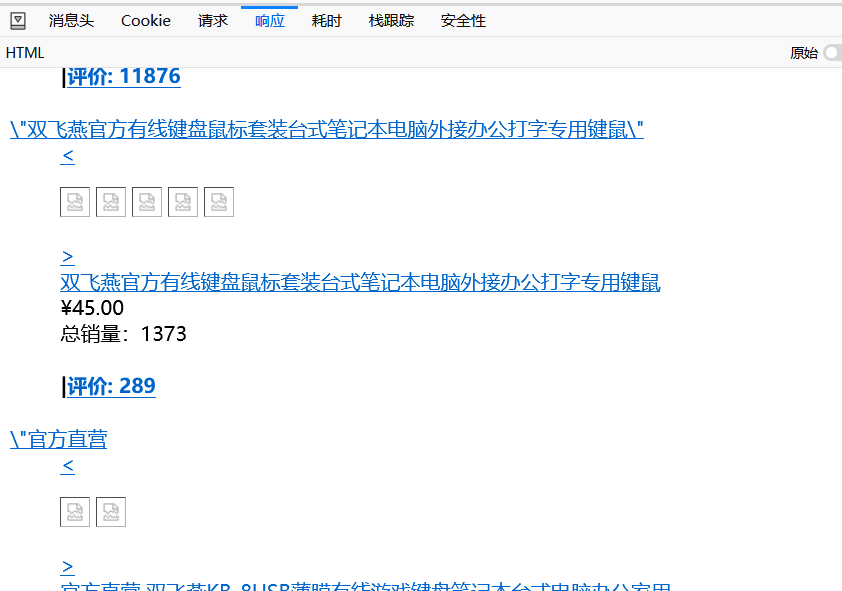This screenshot has width=842, height=591.
Task: Open the 请求 tab
Action: [x=213, y=21]
